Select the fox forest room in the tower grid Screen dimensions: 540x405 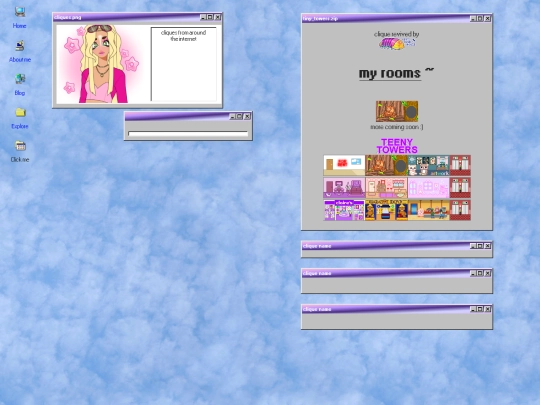[386, 165]
